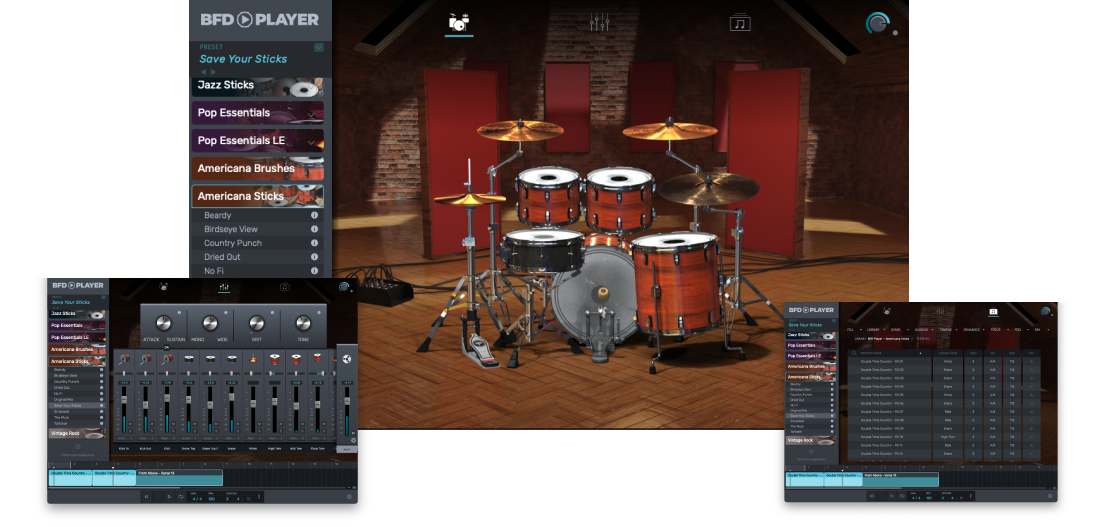Select the Jazz Sticks expansion in main window
1100x527 pixels.
point(257,86)
